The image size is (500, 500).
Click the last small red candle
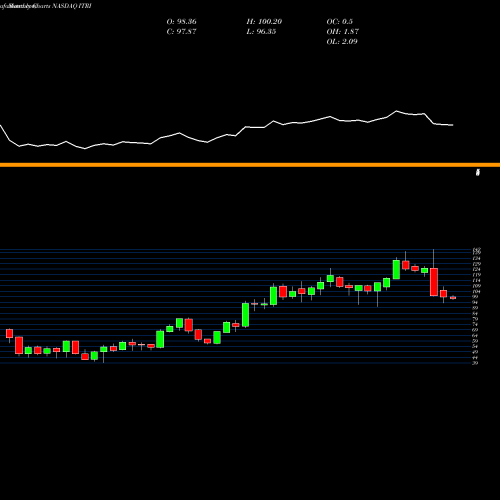pos(453,298)
